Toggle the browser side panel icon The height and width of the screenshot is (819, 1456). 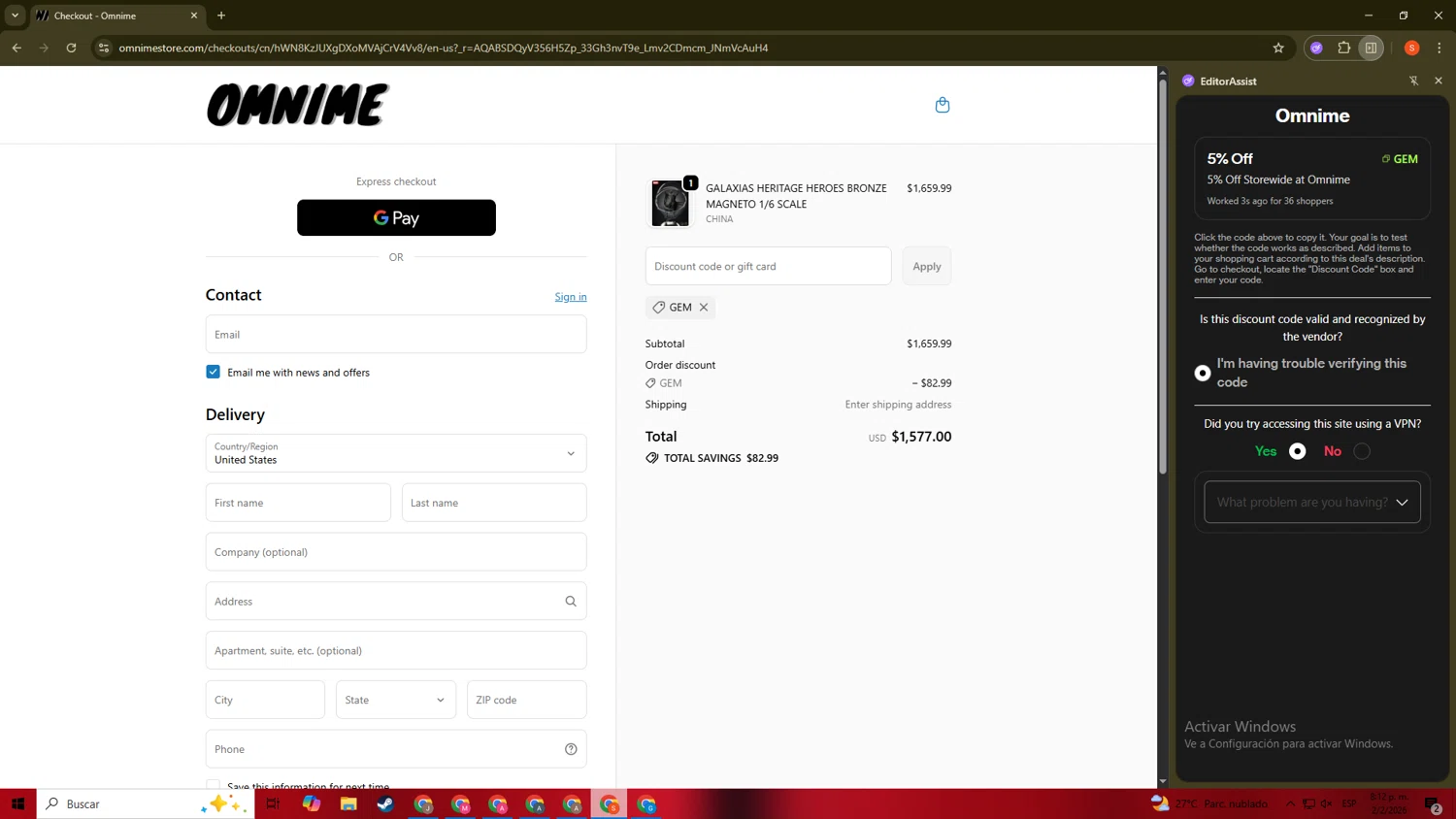click(x=1371, y=48)
